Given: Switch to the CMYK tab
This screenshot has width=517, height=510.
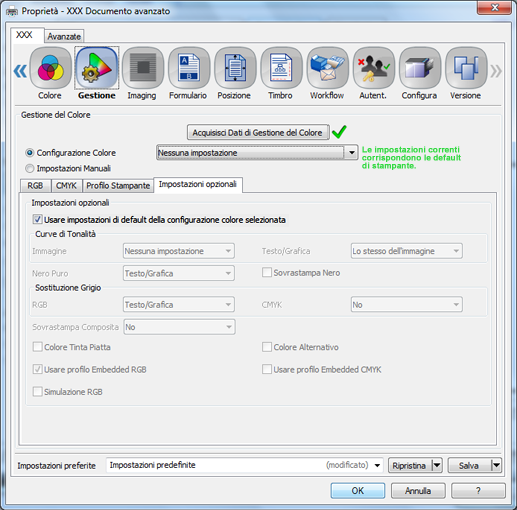Looking at the screenshot, I should point(66,186).
